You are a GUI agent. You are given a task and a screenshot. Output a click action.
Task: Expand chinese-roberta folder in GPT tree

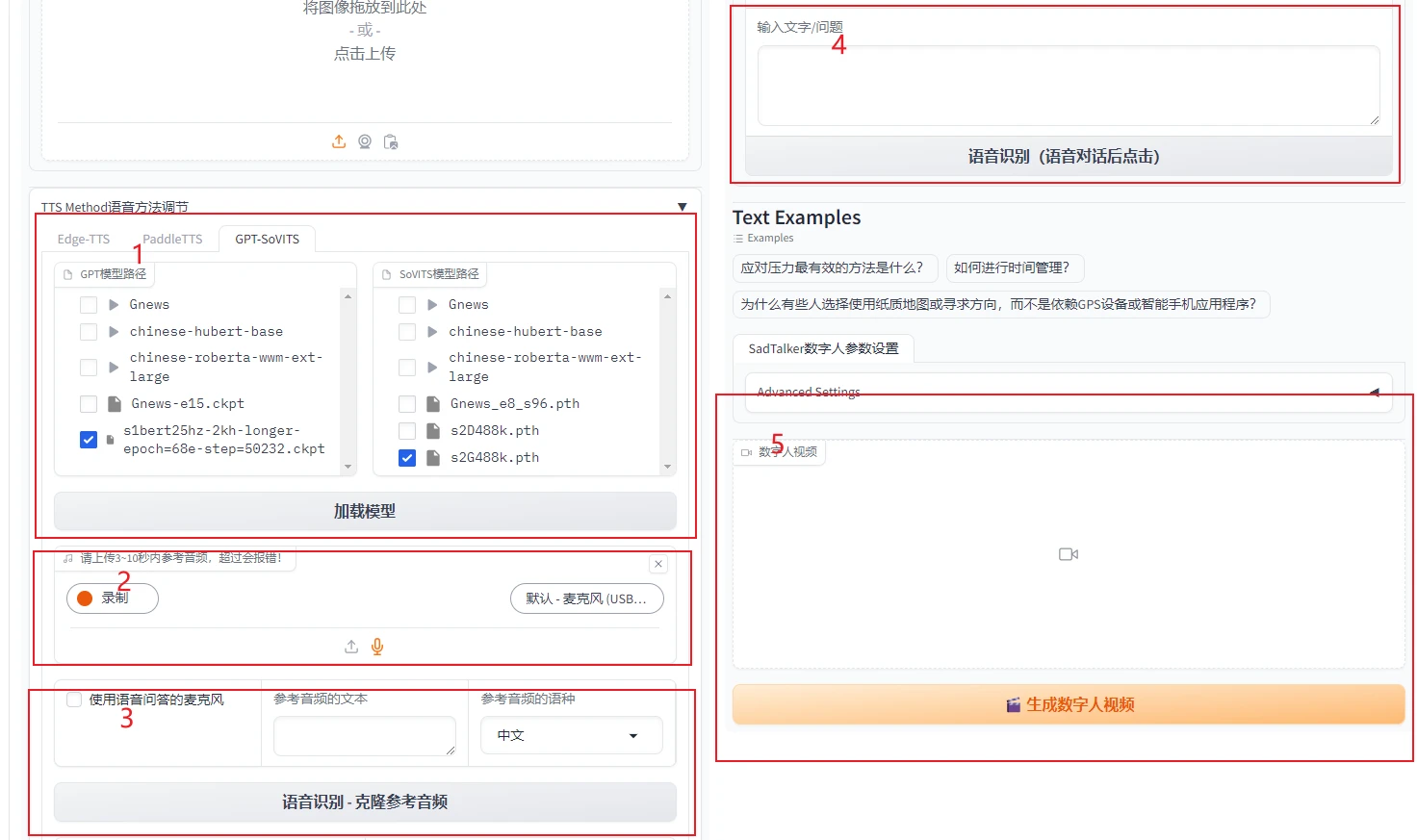114,368
